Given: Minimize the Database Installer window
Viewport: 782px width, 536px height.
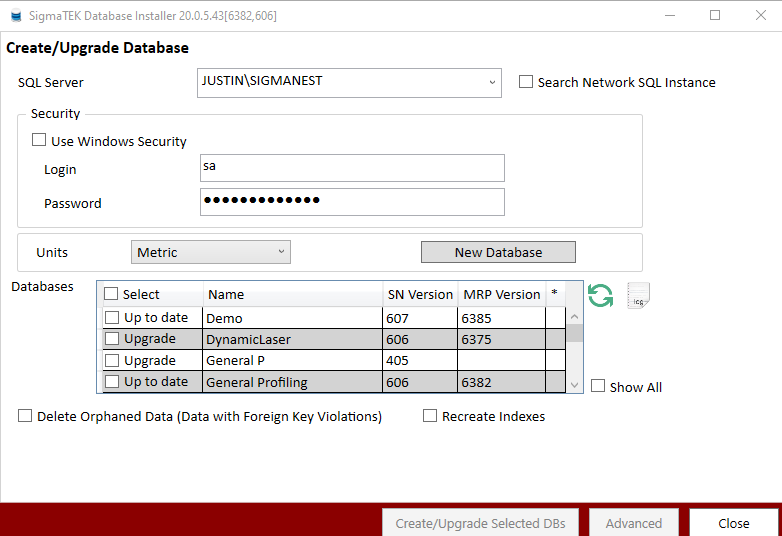Looking at the screenshot, I should [670, 15].
